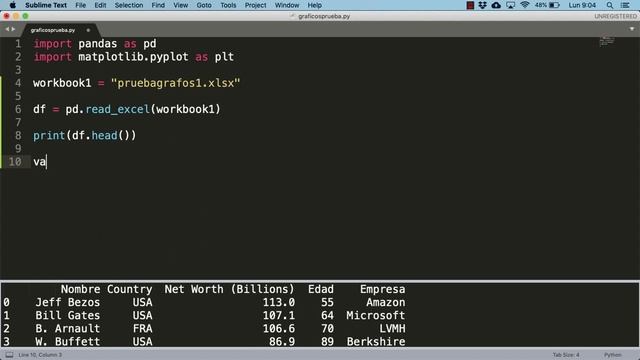Open the Selection menu
The width and height of the screenshot is (640, 360).
(129, 5)
